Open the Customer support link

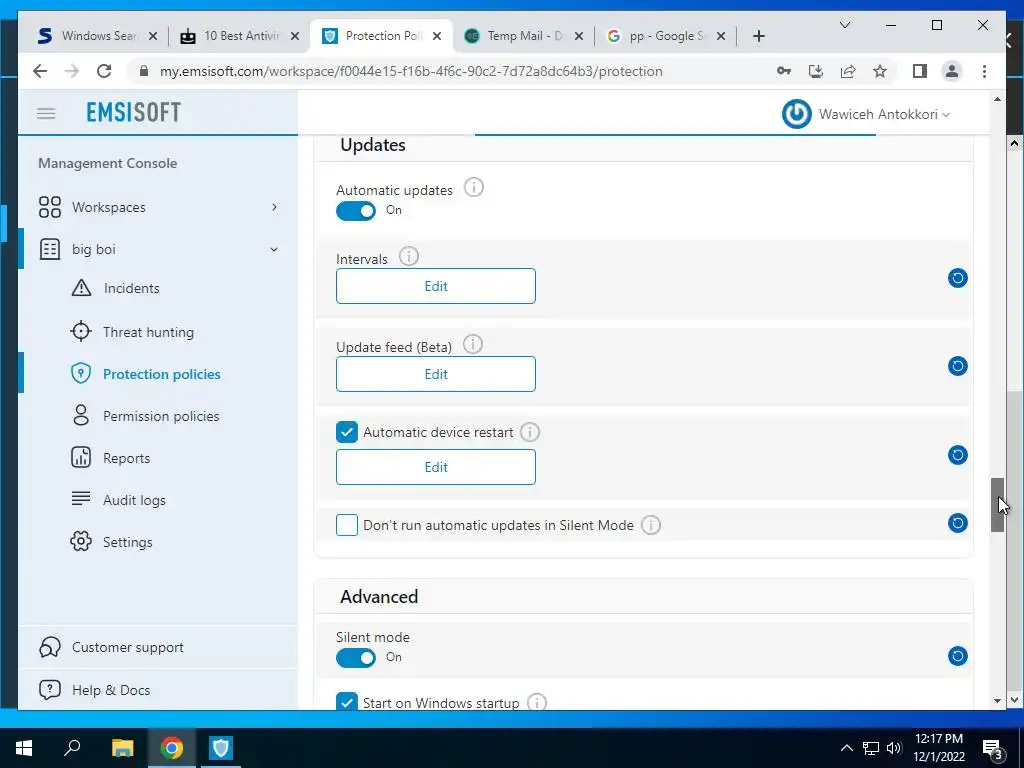128,647
